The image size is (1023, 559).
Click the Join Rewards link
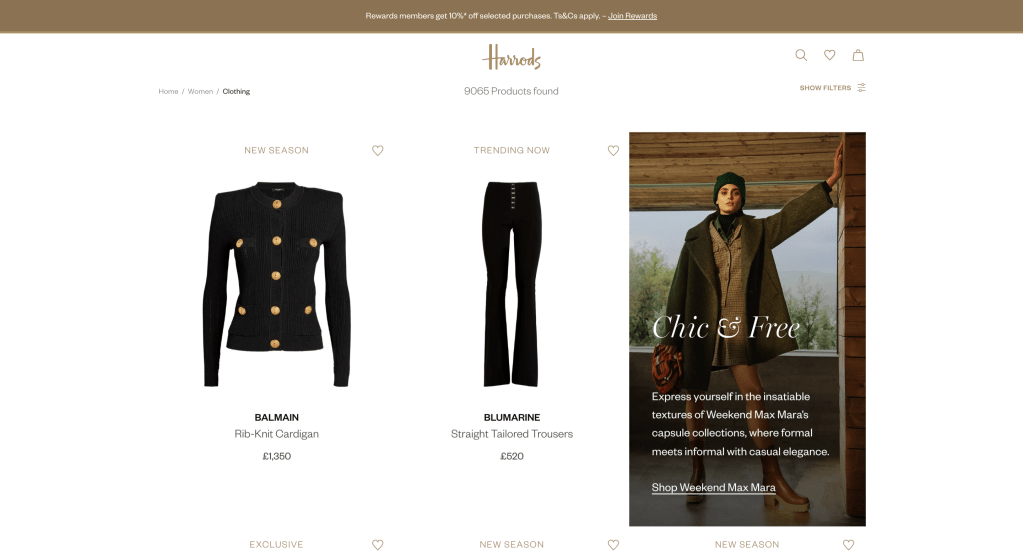(x=632, y=16)
